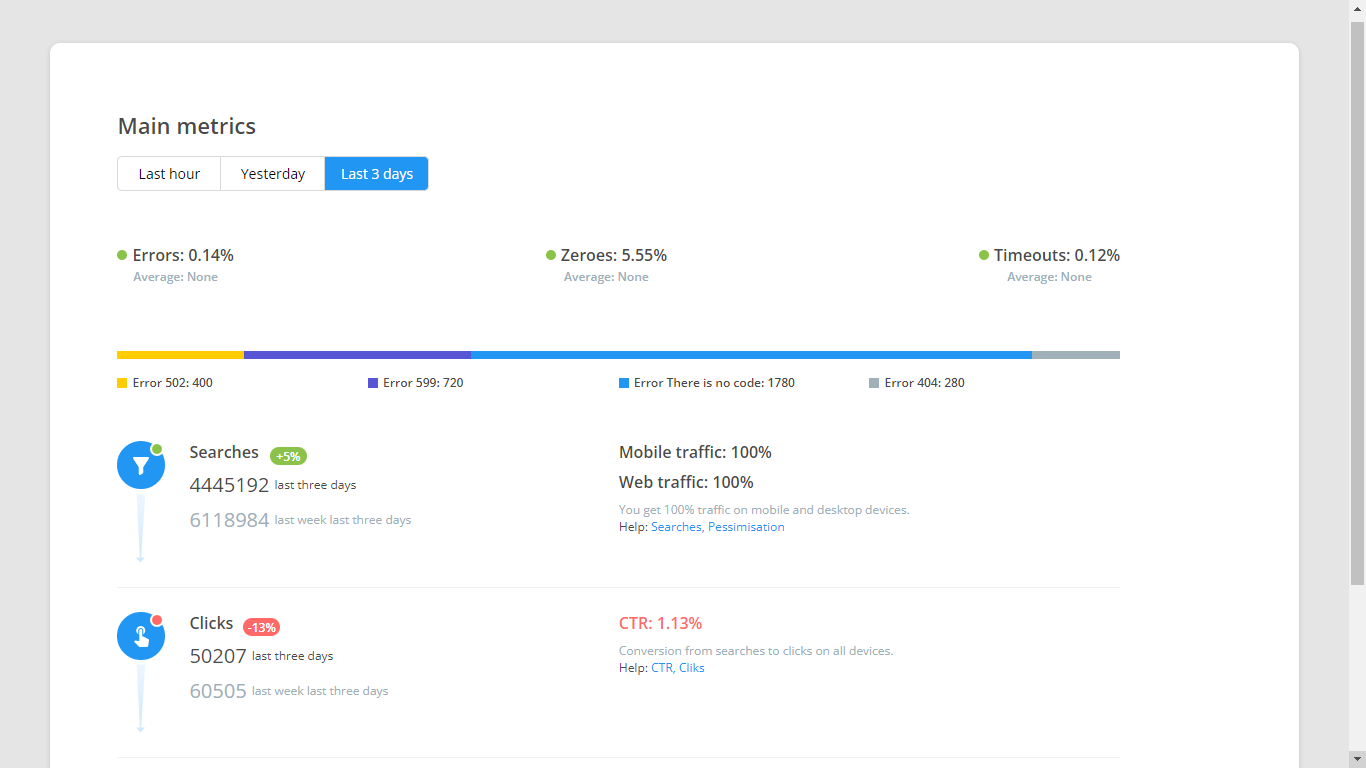Click the scrollbar down arrow

tap(1357, 760)
